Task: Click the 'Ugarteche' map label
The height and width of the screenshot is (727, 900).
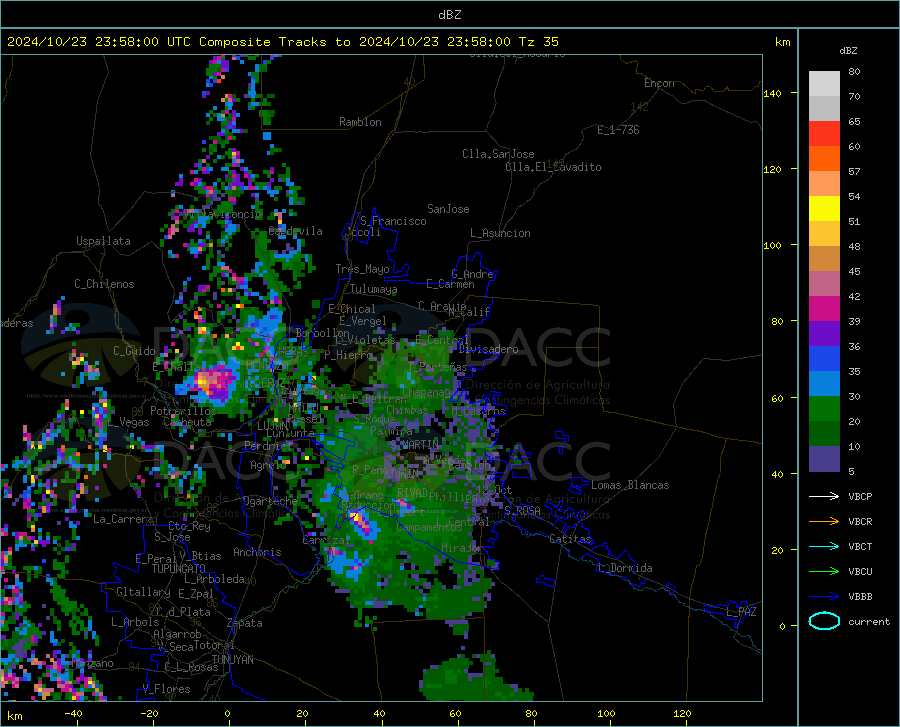Action: [x=270, y=500]
